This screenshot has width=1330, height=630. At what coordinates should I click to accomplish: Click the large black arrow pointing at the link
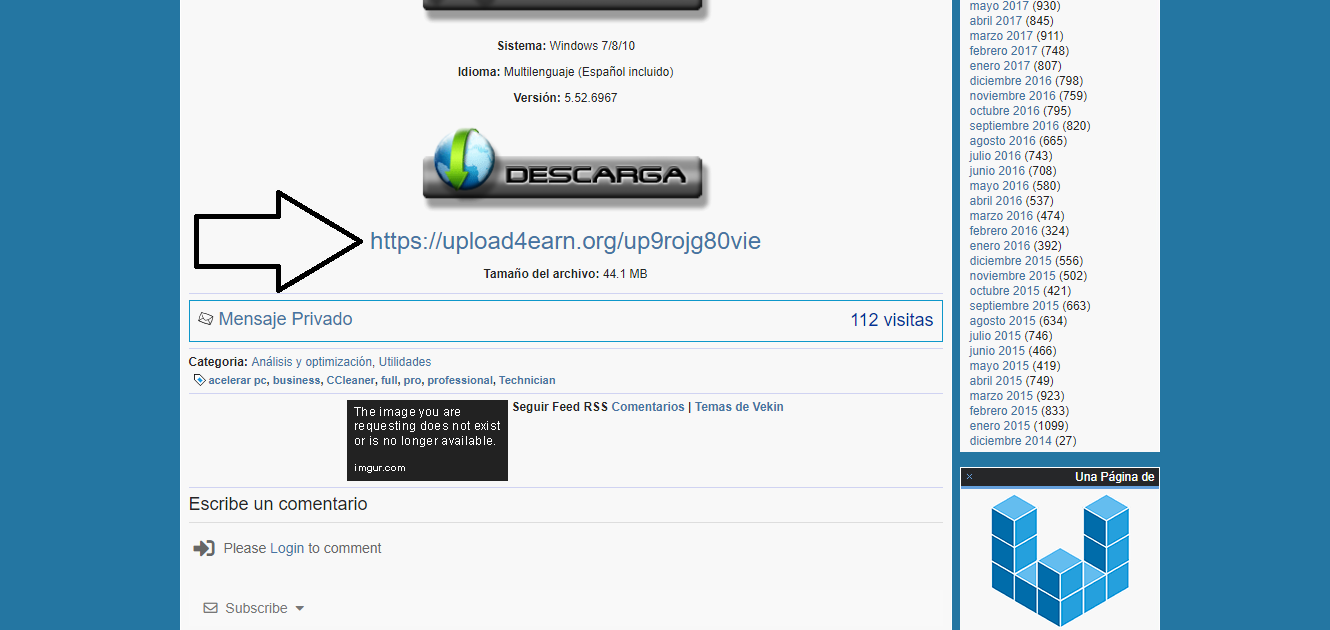(275, 240)
